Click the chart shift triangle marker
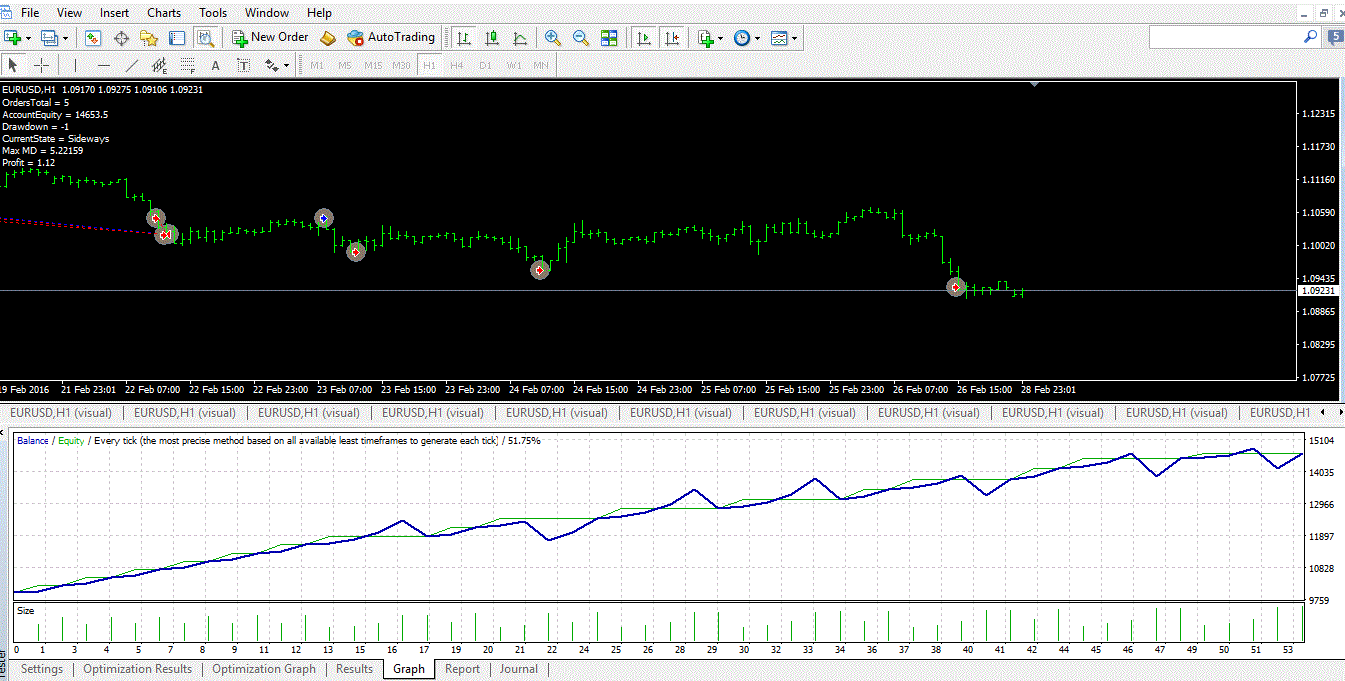Image resolution: width=1345 pixels, height=681 pixels. [1034, 85]
